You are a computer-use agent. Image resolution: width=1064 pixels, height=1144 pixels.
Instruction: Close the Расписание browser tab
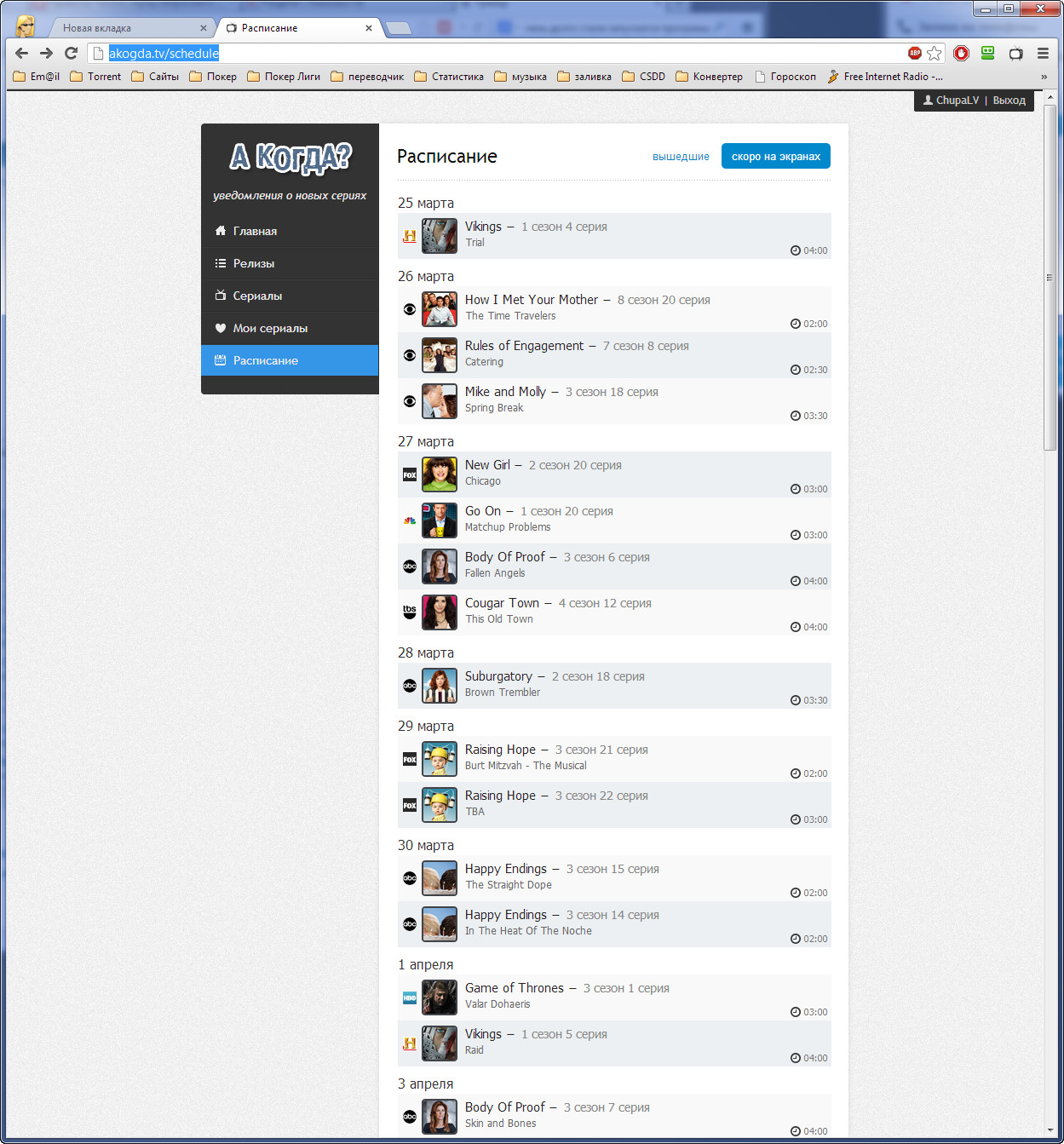(x=369, y=28)
